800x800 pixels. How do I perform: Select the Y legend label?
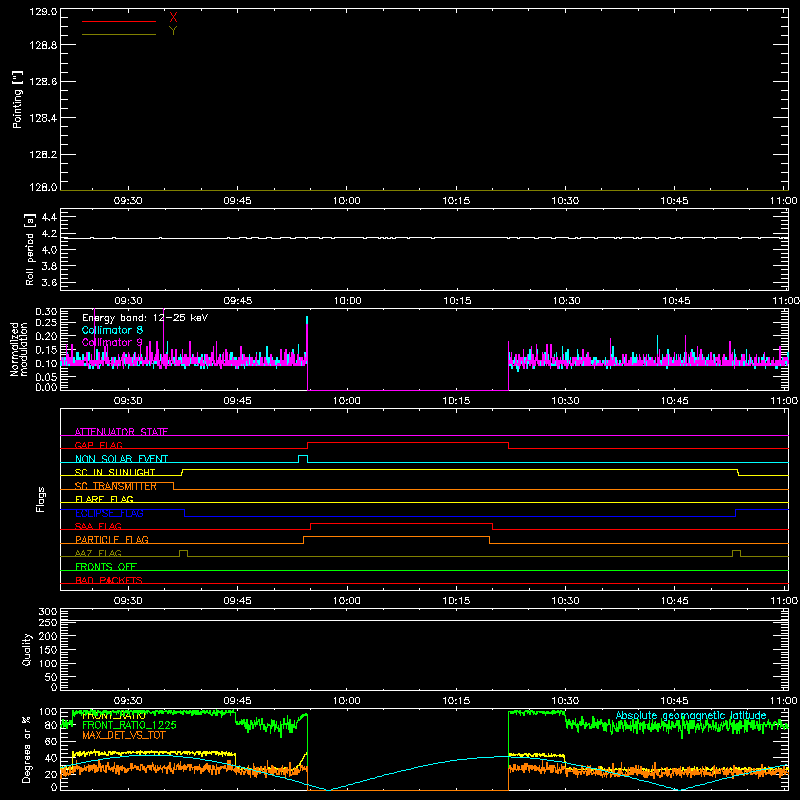[x=173, y=31]
